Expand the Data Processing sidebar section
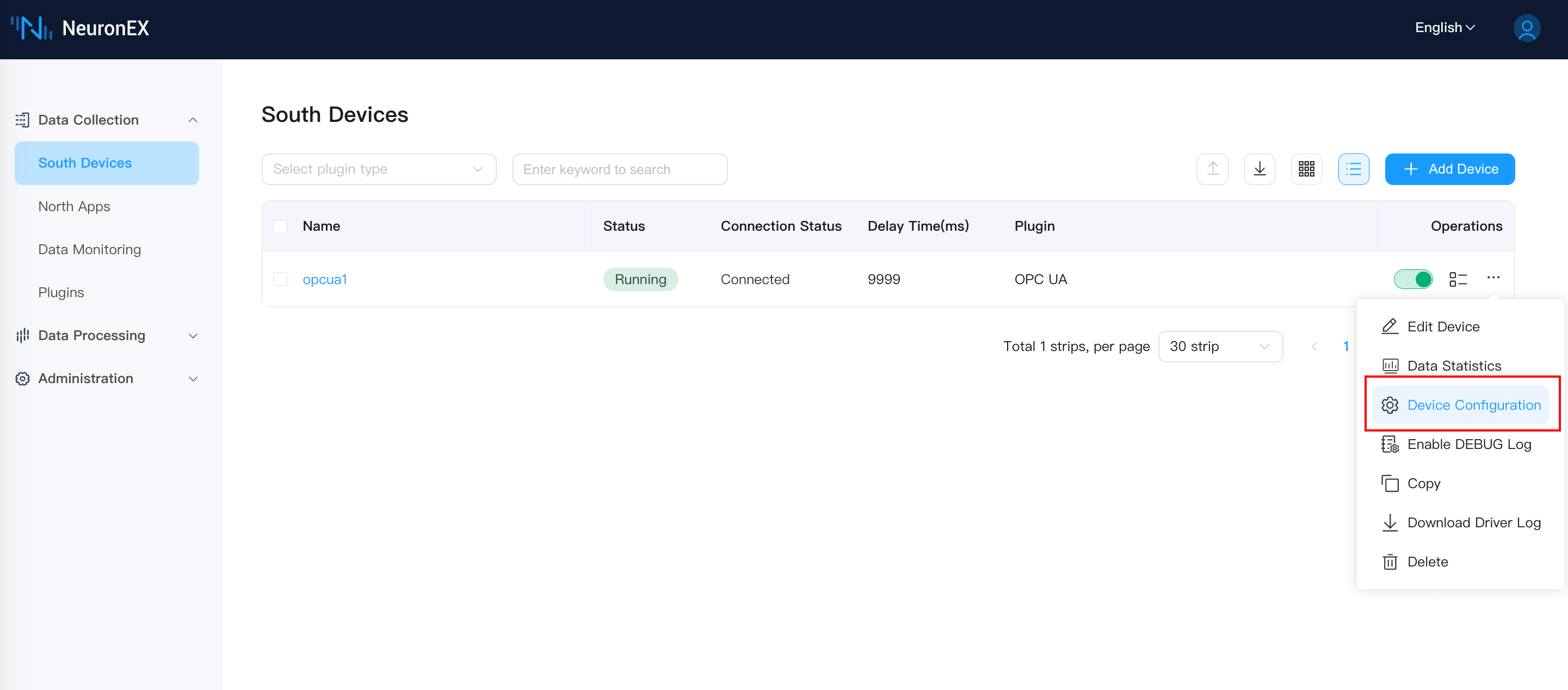 click(x=107, y=336)
